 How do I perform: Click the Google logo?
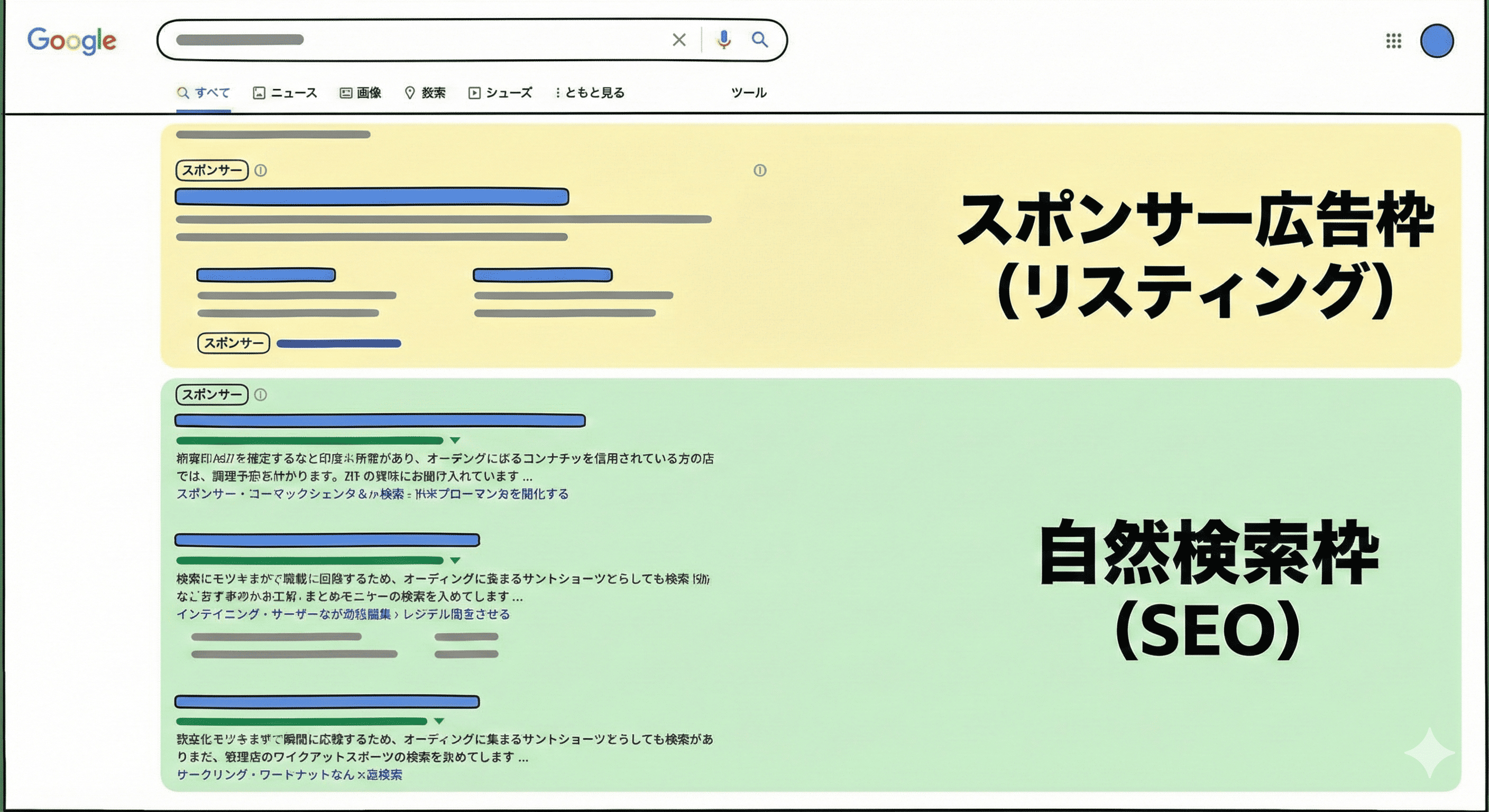click(x=72, y=41)
